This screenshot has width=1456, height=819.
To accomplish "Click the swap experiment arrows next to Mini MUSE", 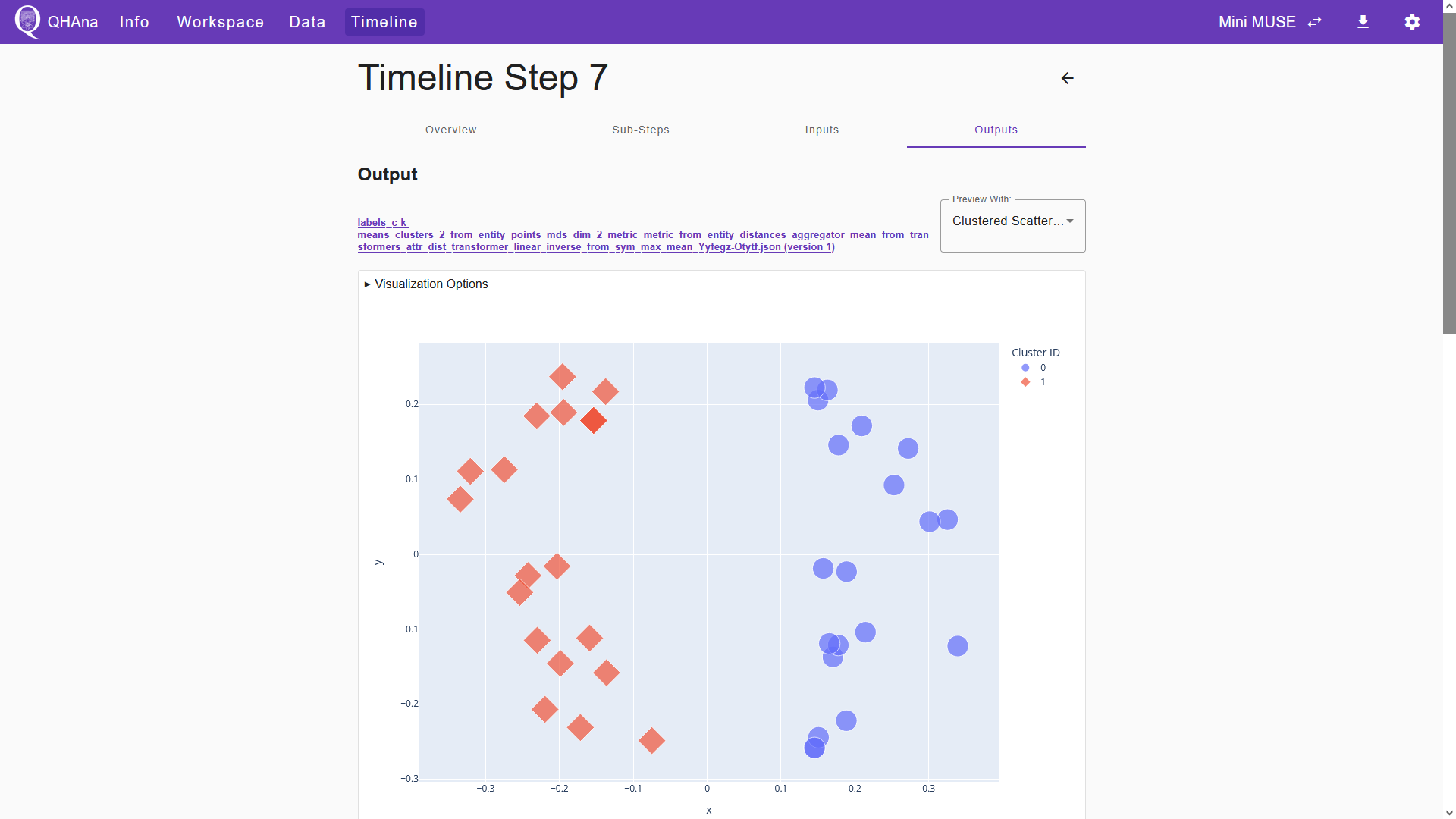I will coord(1315,22).
